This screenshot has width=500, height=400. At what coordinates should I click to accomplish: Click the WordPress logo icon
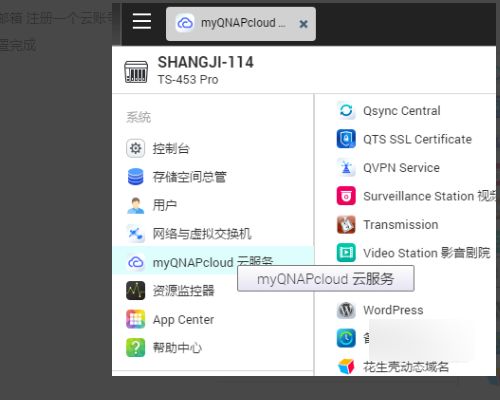point(346,310)
